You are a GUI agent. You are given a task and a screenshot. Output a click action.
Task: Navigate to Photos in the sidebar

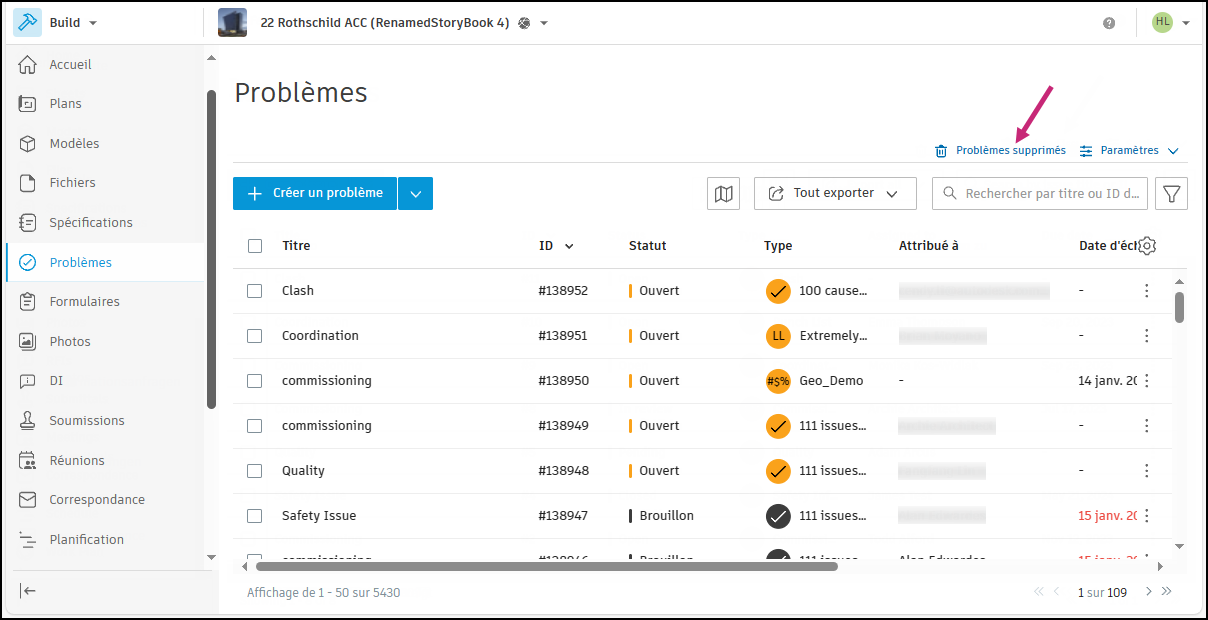tap(70, 341)
